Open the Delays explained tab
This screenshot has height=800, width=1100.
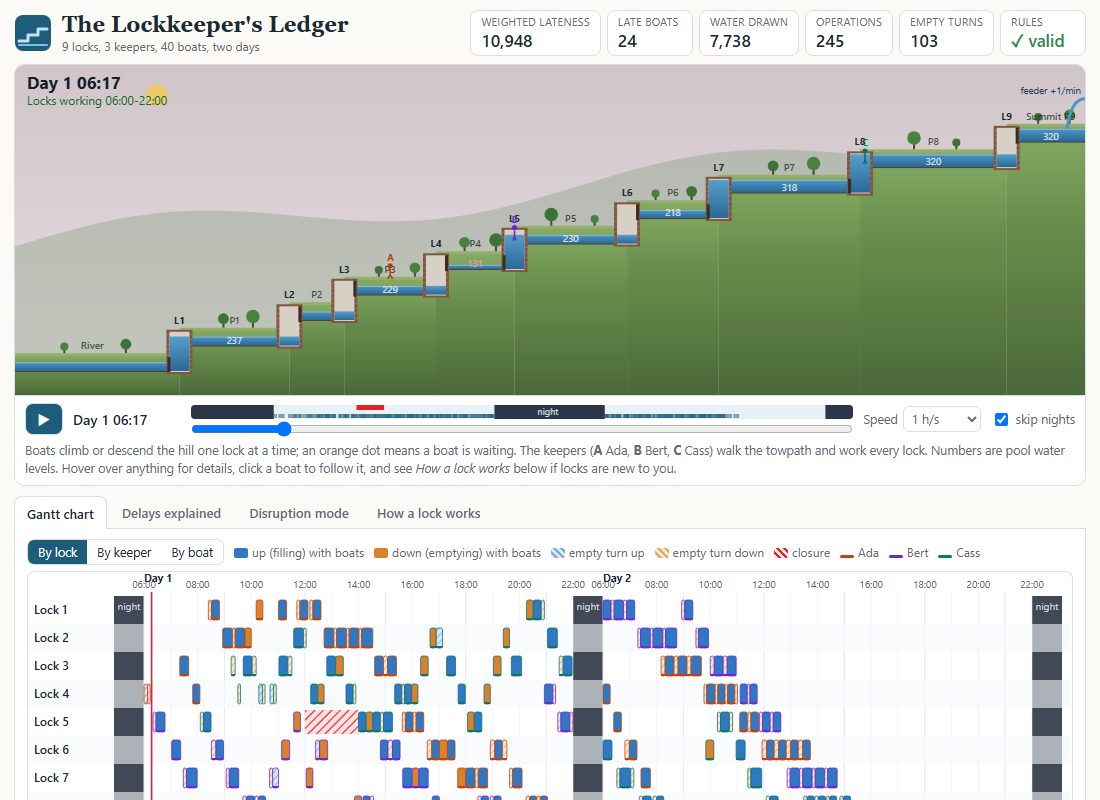(x=171, y=514)
